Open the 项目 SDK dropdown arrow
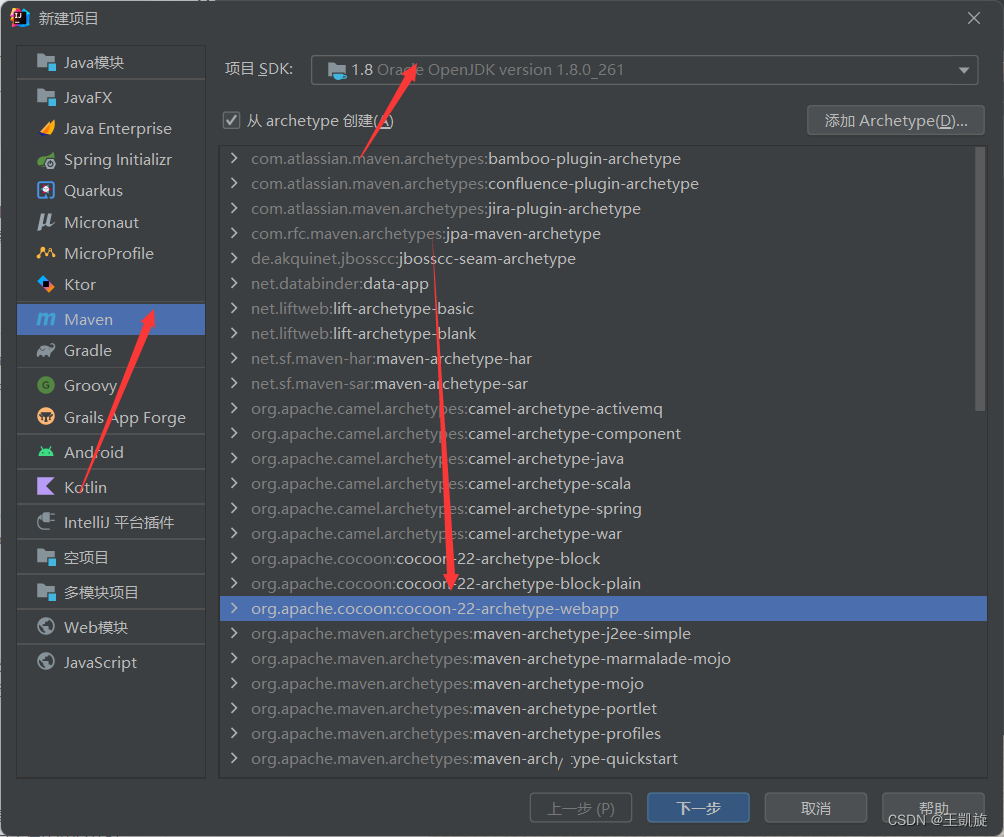This screenshot has height=837, width=1004. [964, 70]
